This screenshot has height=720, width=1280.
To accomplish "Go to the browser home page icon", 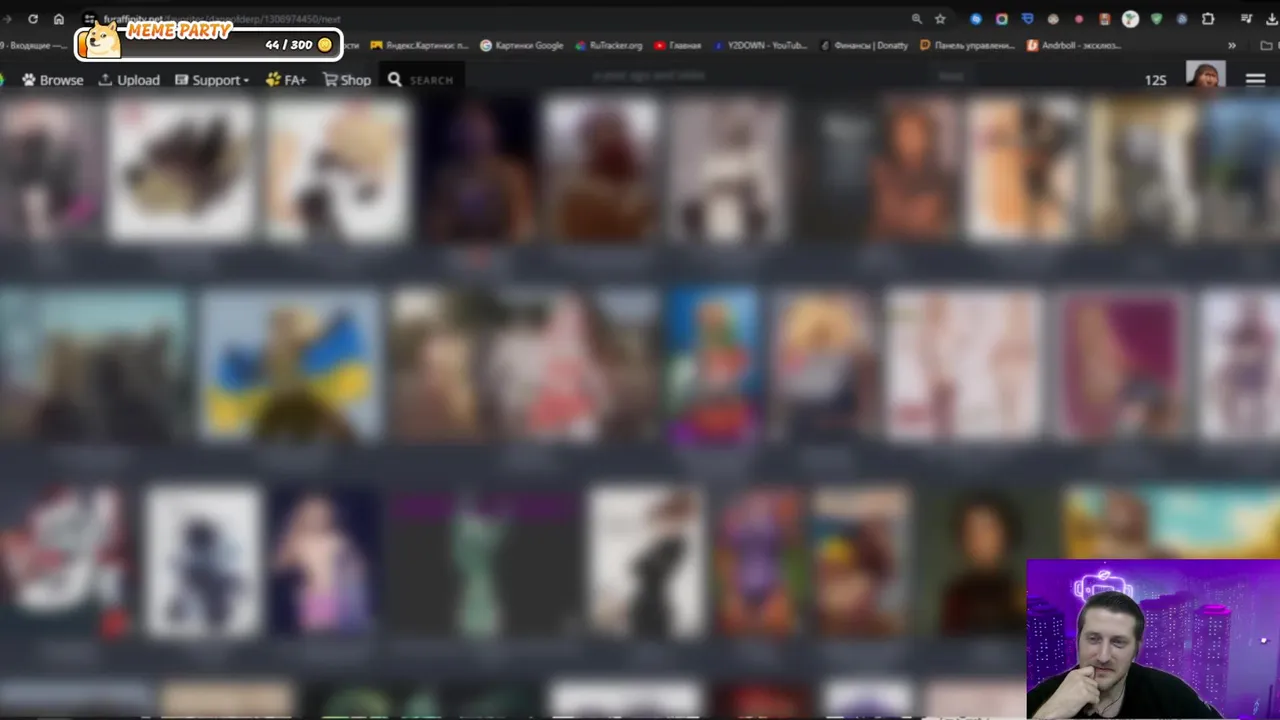I will pos(59,19).
